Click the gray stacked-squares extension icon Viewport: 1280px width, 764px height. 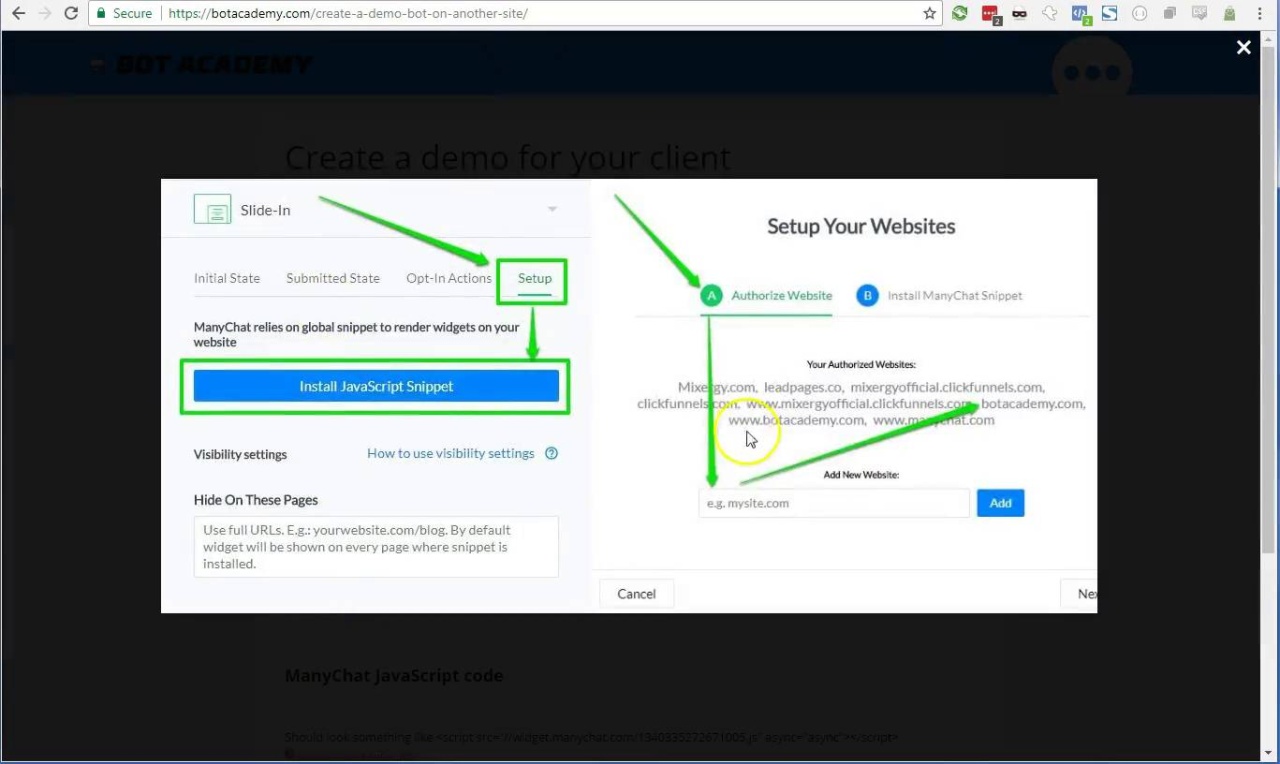[1169, 14]
